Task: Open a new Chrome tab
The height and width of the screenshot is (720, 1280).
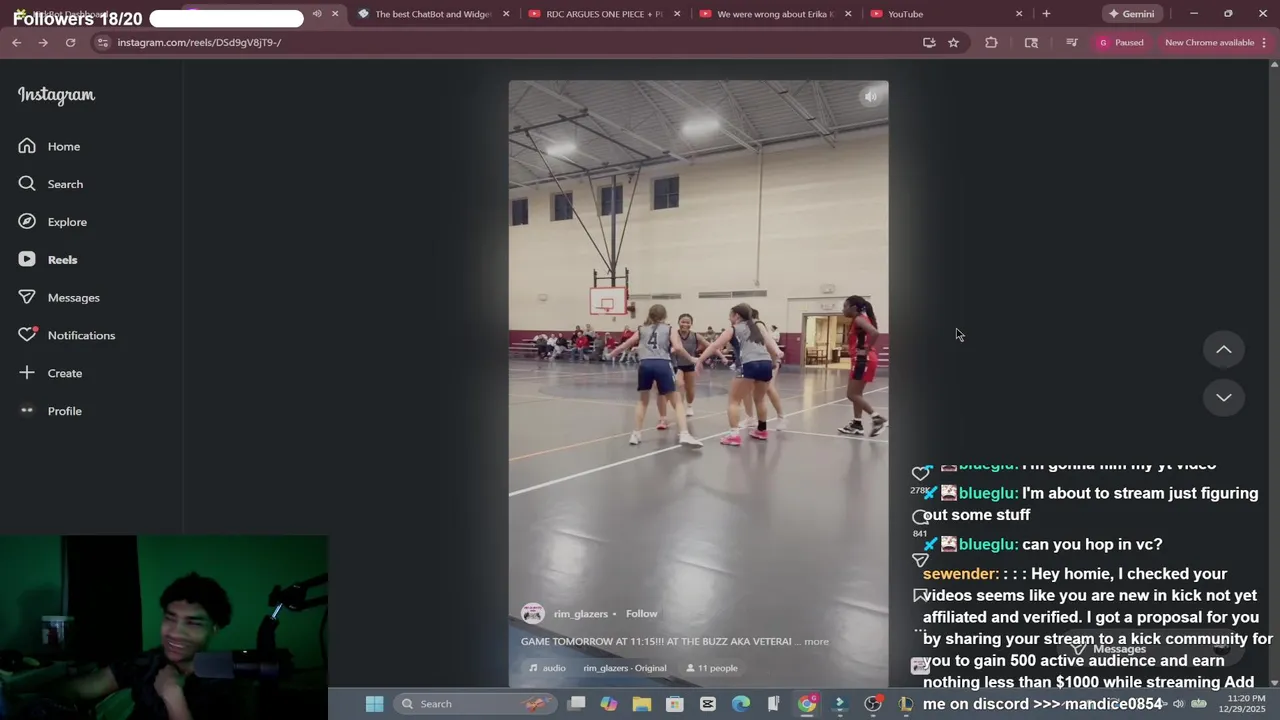Action: [x=1046, y=14]
